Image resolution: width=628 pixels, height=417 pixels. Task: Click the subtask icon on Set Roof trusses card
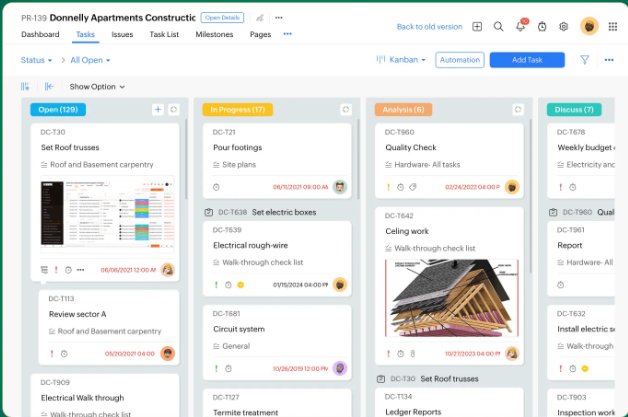(44, 270)
